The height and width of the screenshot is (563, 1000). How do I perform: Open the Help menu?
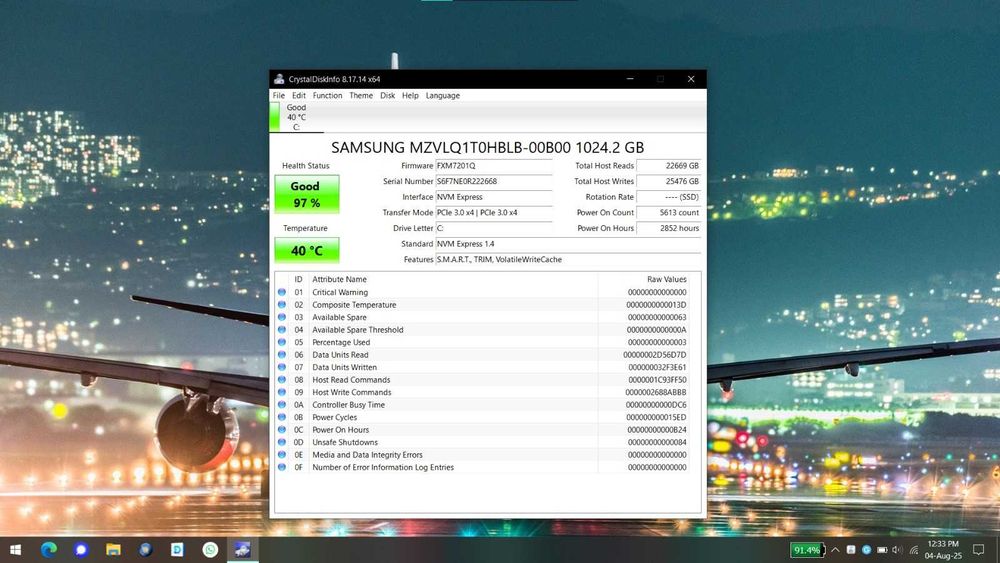(410, 96)
